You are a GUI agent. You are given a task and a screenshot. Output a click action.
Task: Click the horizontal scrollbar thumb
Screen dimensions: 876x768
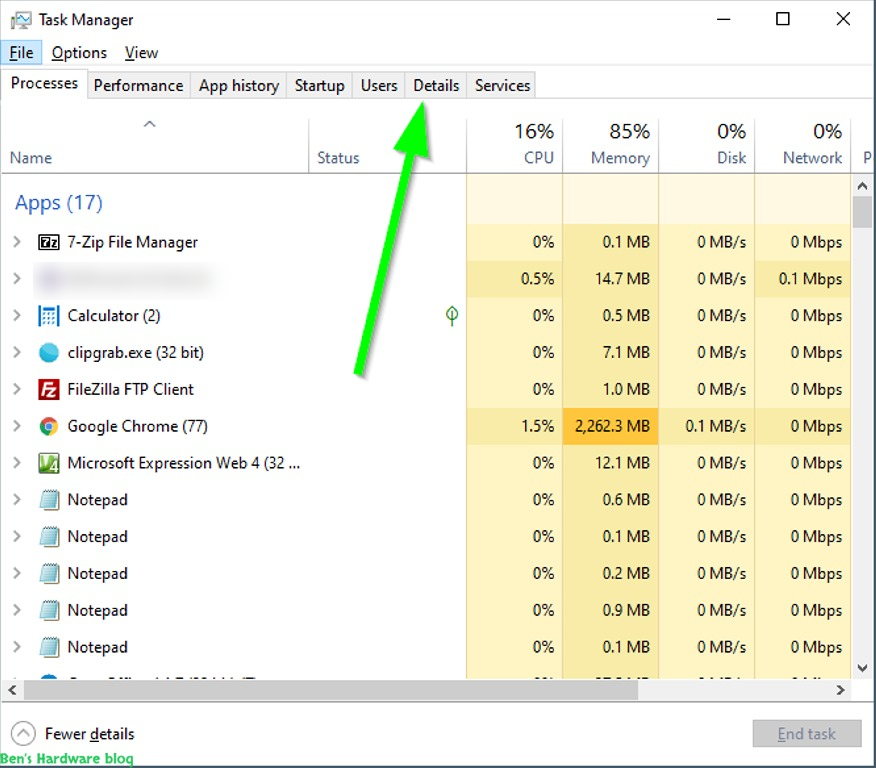click(x=331, y=690)
